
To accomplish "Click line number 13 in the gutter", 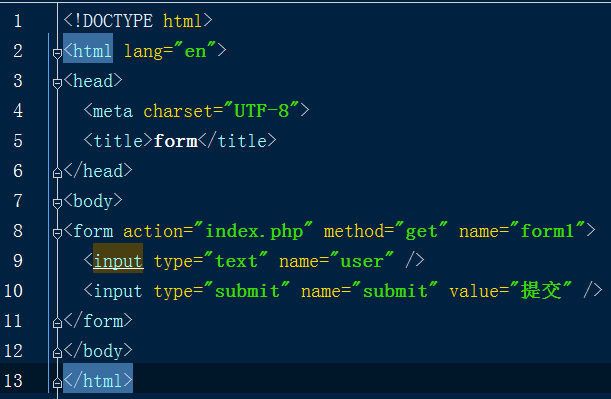I will coord(13,381).
